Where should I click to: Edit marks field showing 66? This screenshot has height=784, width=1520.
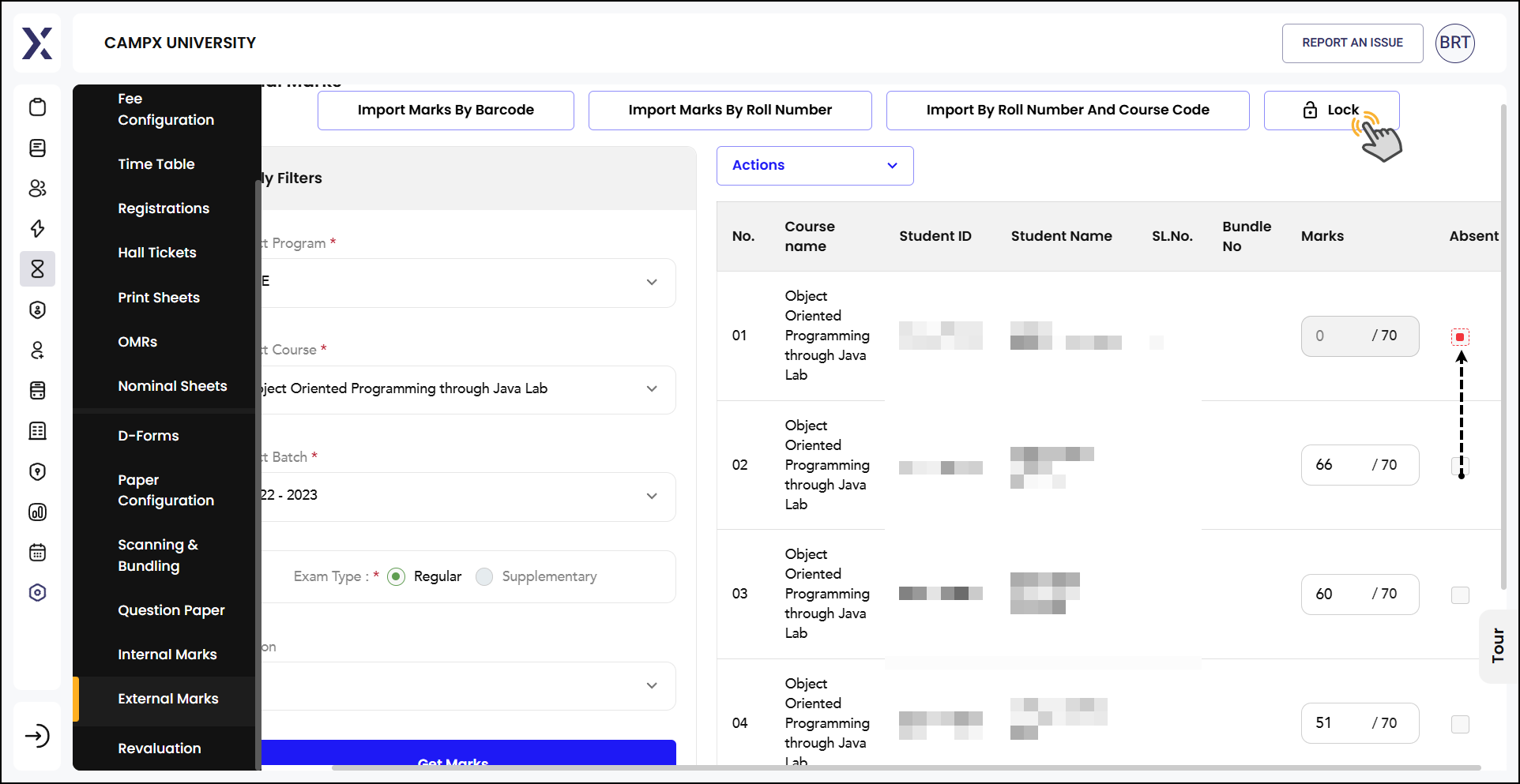1360,465
